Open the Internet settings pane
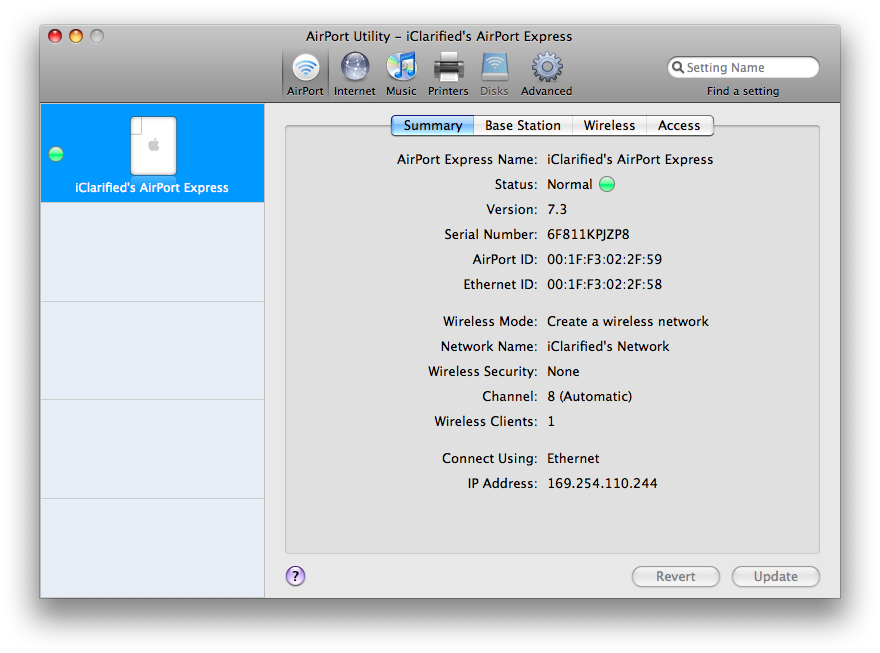The width and height of the screenshot is (880, 653). pos(354,68)
